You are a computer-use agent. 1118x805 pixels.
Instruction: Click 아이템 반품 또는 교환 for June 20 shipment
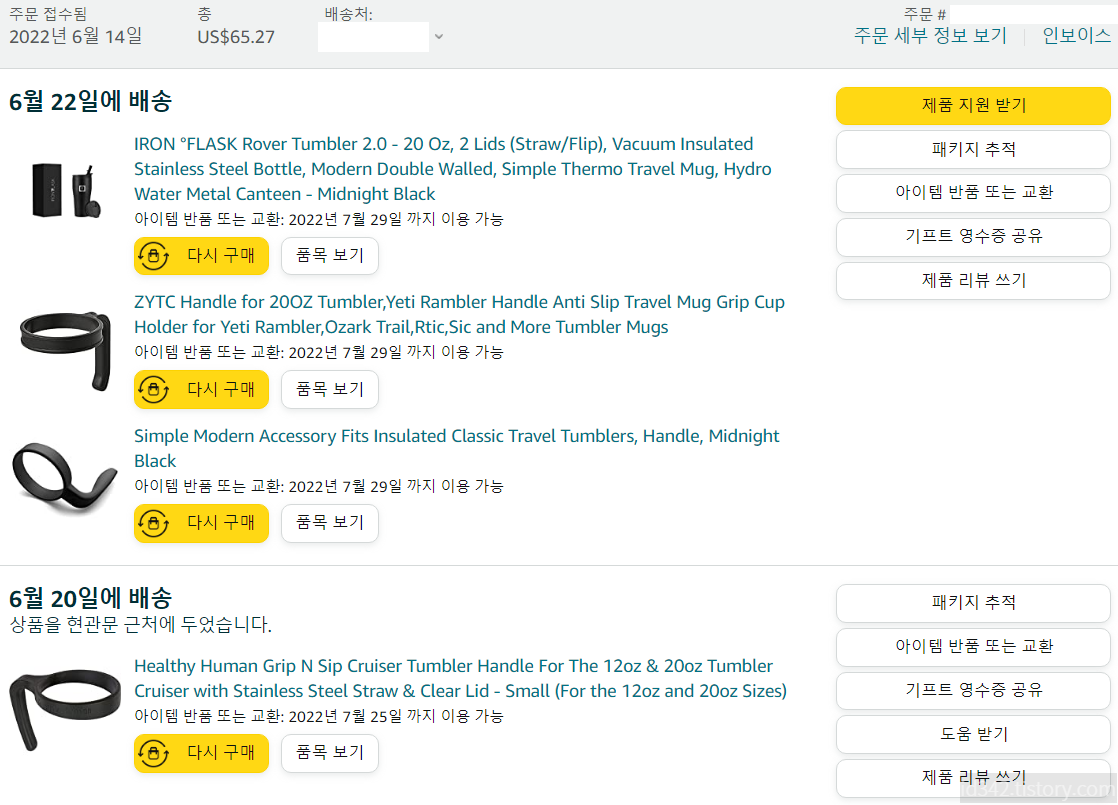(973, 647)
